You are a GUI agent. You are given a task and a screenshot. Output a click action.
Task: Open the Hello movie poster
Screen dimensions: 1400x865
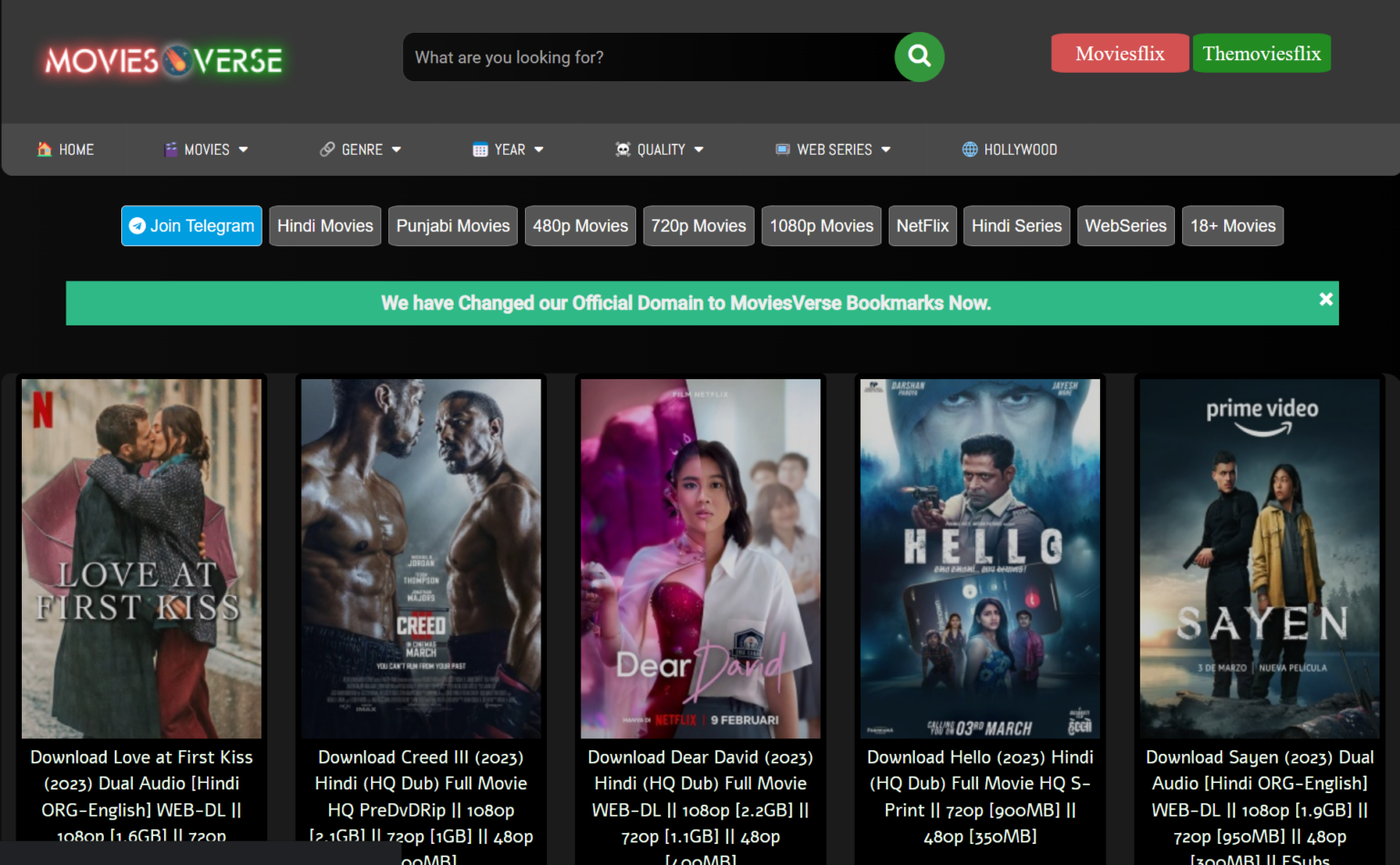[980, 559]
